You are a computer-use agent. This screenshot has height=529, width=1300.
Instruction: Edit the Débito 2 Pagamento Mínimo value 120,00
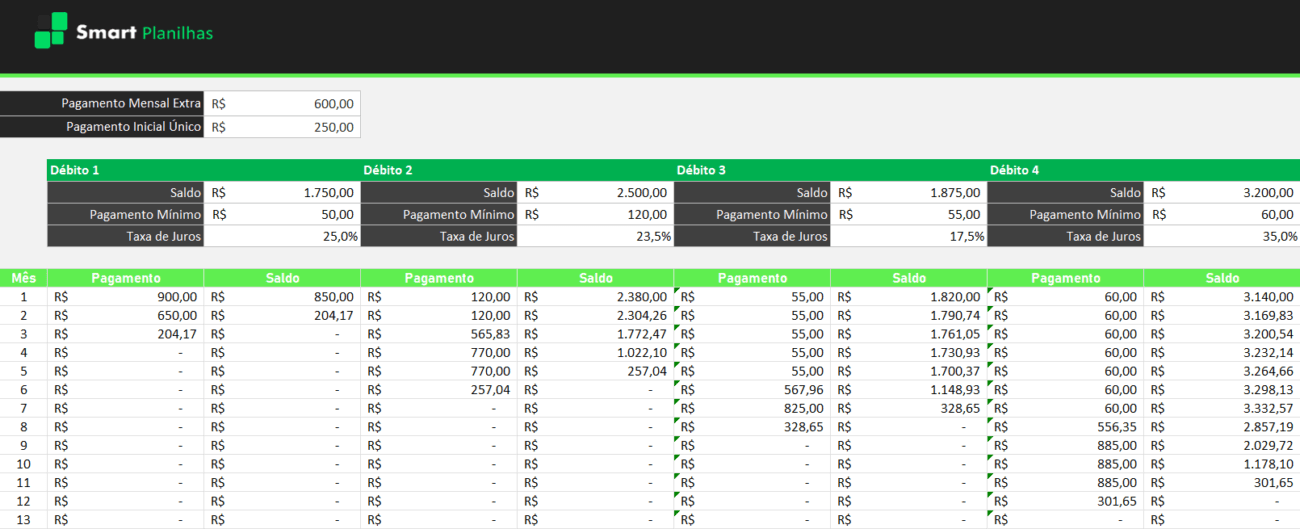[595, 215]
